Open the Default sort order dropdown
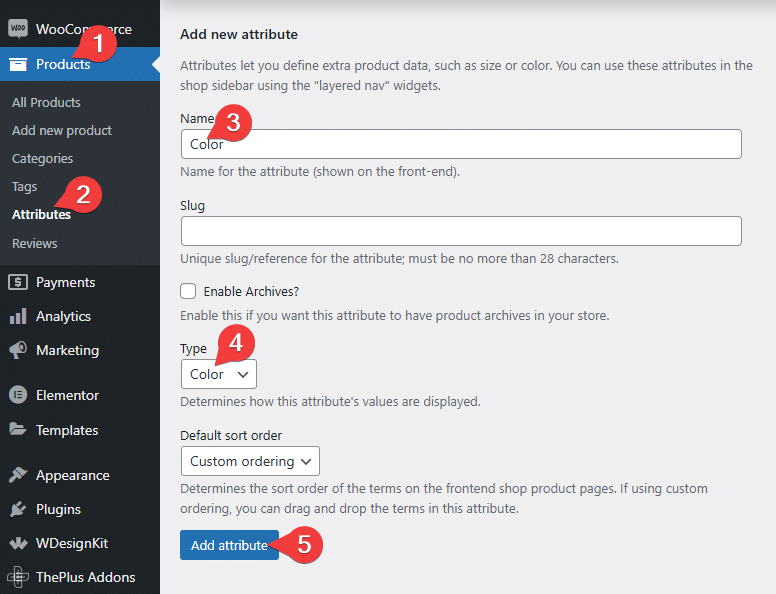Image resolution: width=776 pixels, height=594 pixels. pos(250,461)
